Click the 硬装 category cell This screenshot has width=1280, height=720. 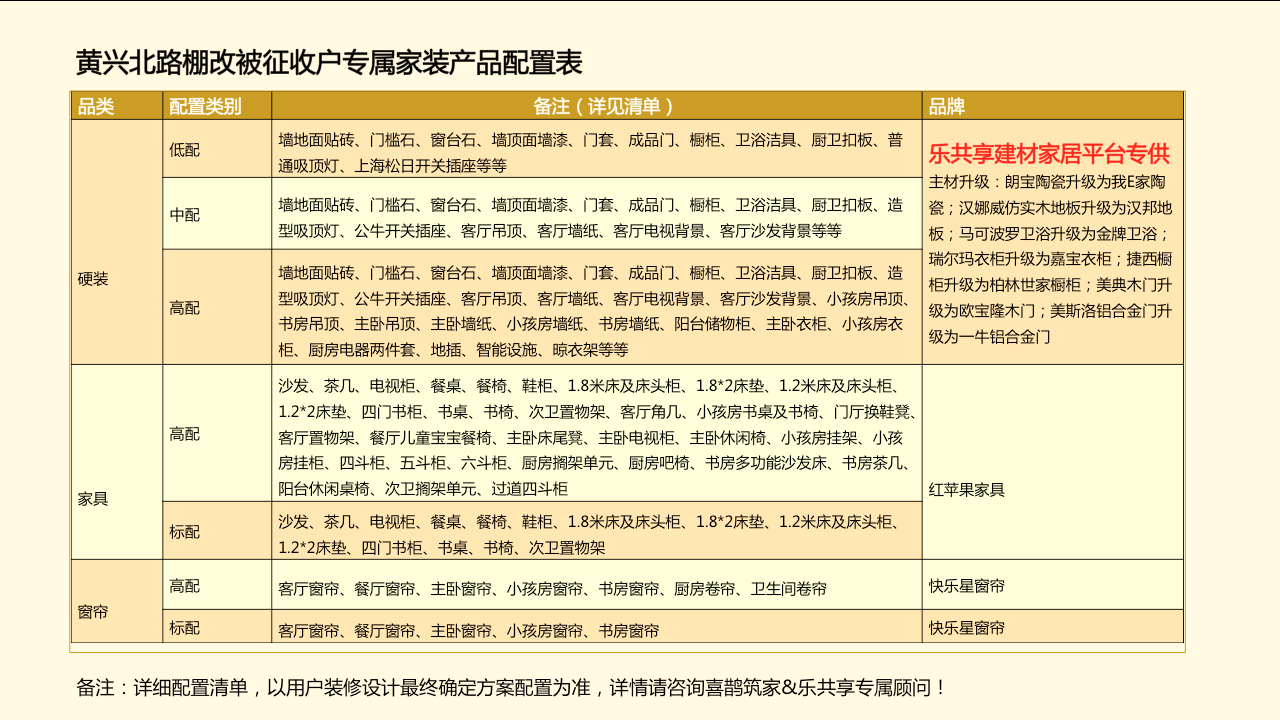click(x=93, y=279)
